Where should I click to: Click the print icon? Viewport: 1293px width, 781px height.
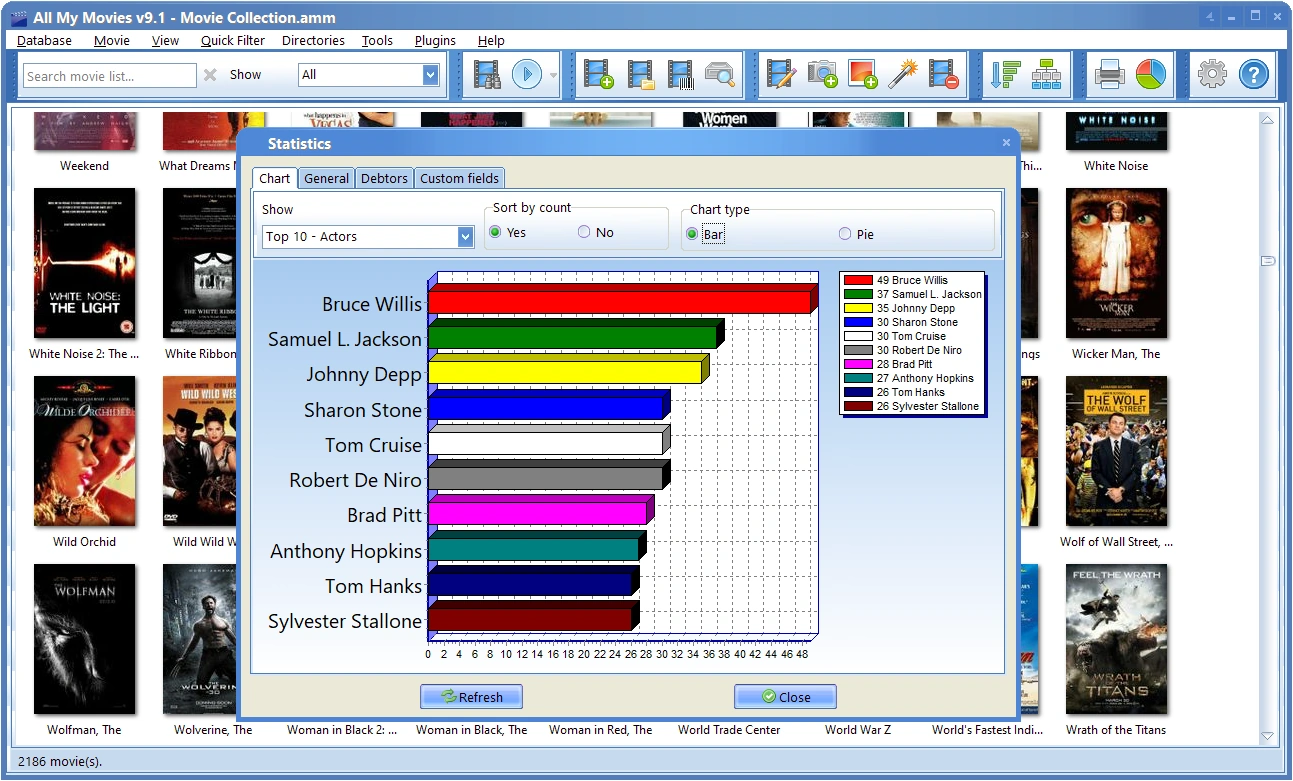1109,75
